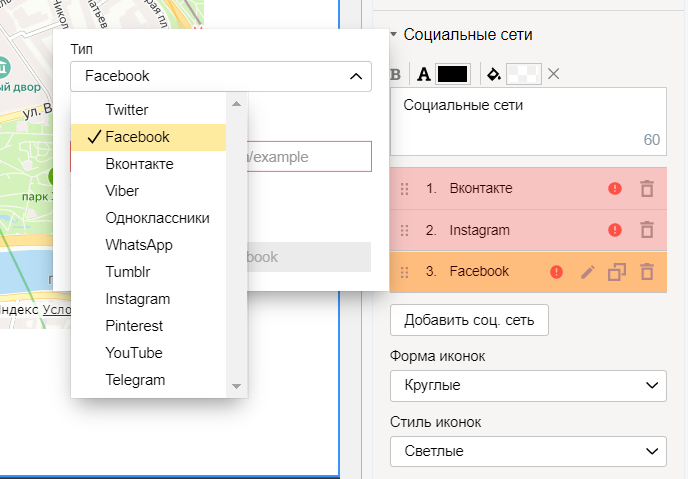Click the dropdown list scroll down arrow
The width and height of the screenshot is (688, 479).
[x=236, y=386]
